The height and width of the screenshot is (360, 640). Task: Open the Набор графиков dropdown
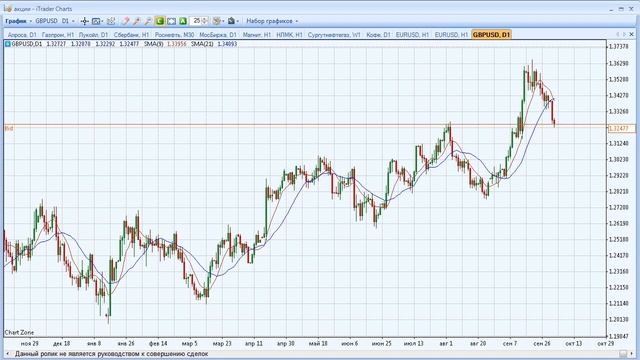tap(272, 21)
